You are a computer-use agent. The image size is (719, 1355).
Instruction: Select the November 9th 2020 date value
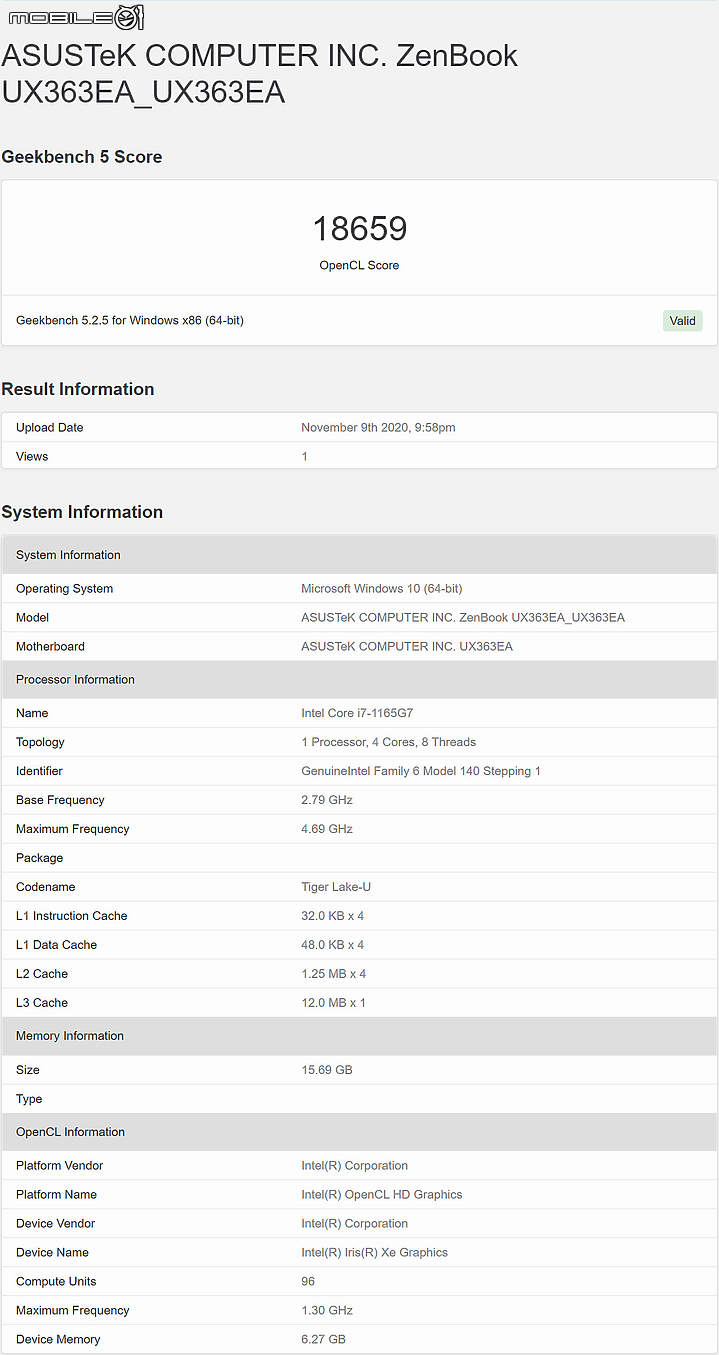pos(378,428)
